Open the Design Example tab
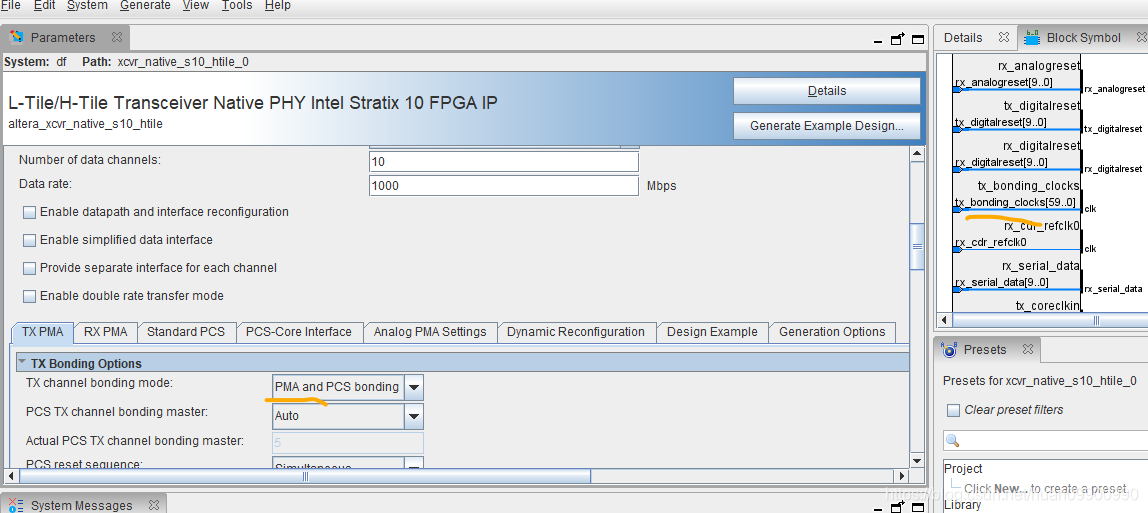Screen dimensions: 1148x513 point(712,332)
